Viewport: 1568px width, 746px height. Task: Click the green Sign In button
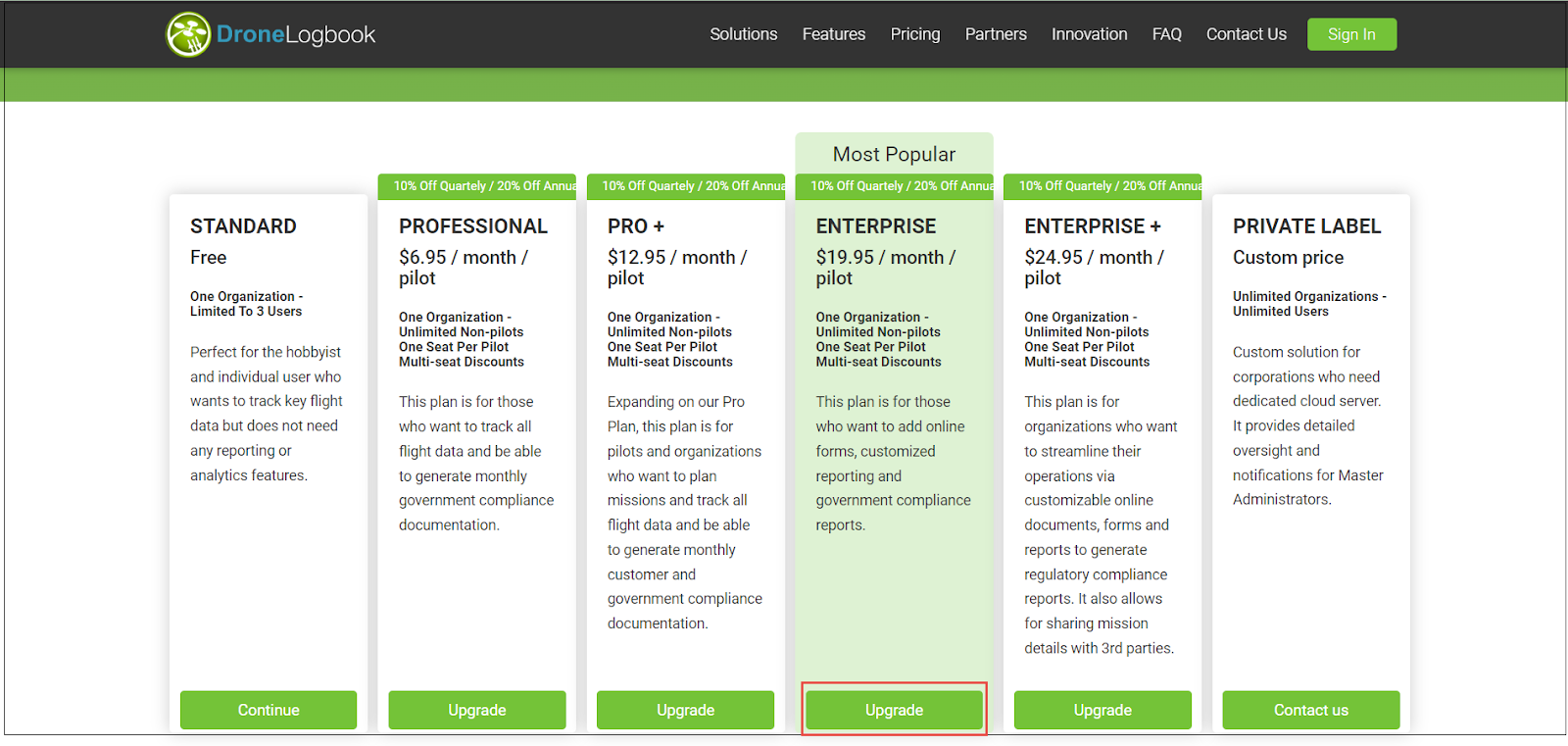1351,34
